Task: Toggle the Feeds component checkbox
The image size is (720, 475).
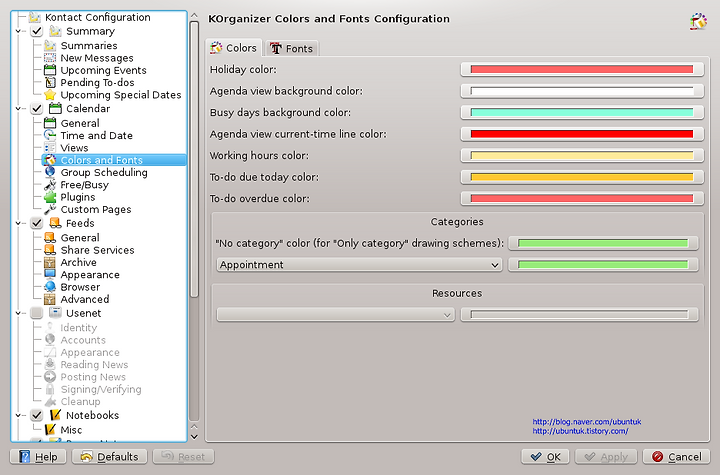Action: [37, 223]
